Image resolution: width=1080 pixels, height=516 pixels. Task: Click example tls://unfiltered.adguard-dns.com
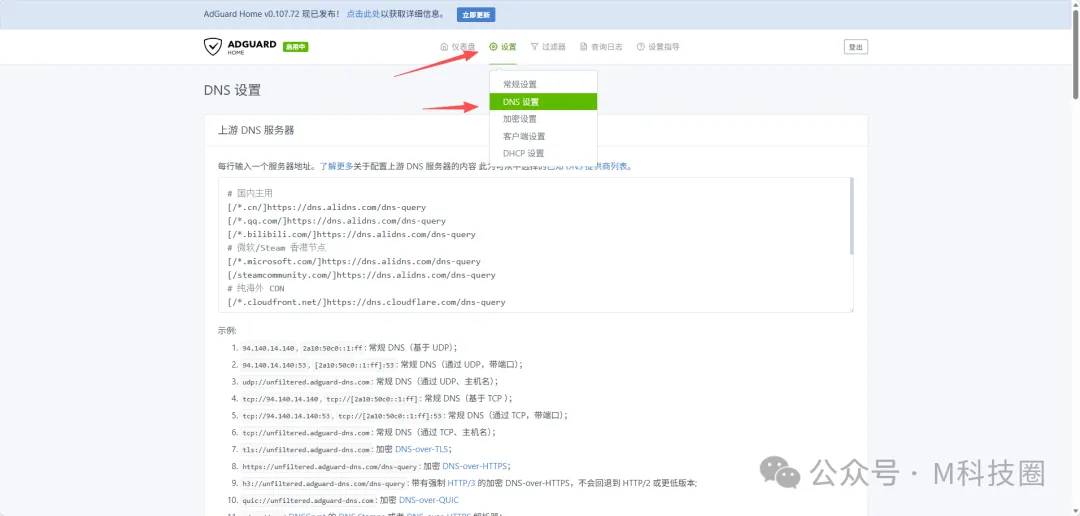click(x=307, y=450)
